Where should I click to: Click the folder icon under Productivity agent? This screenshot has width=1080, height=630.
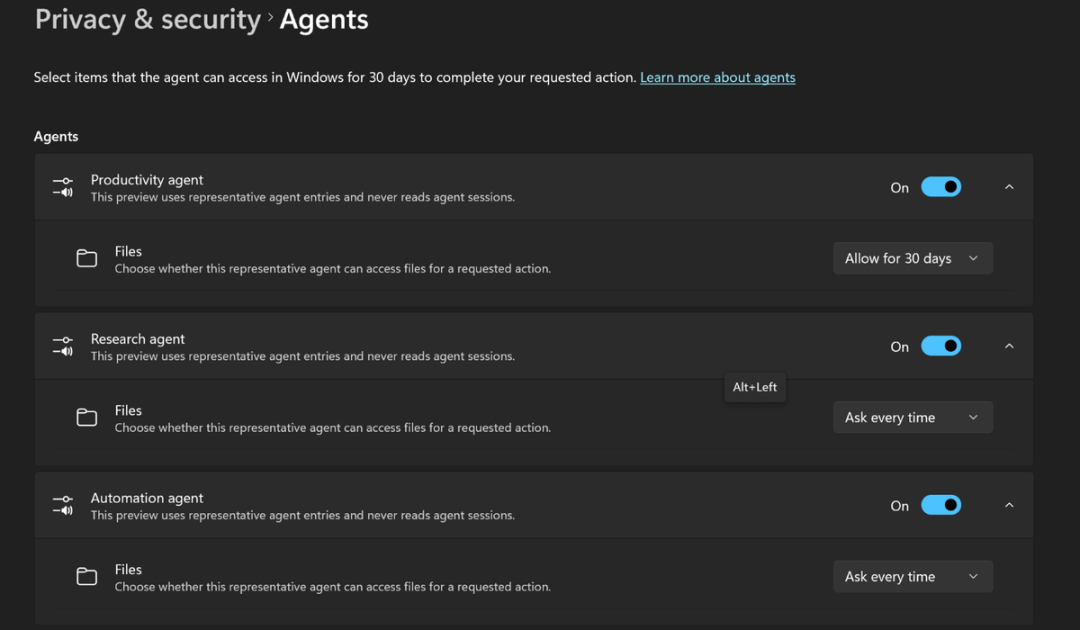click(87, 258)
